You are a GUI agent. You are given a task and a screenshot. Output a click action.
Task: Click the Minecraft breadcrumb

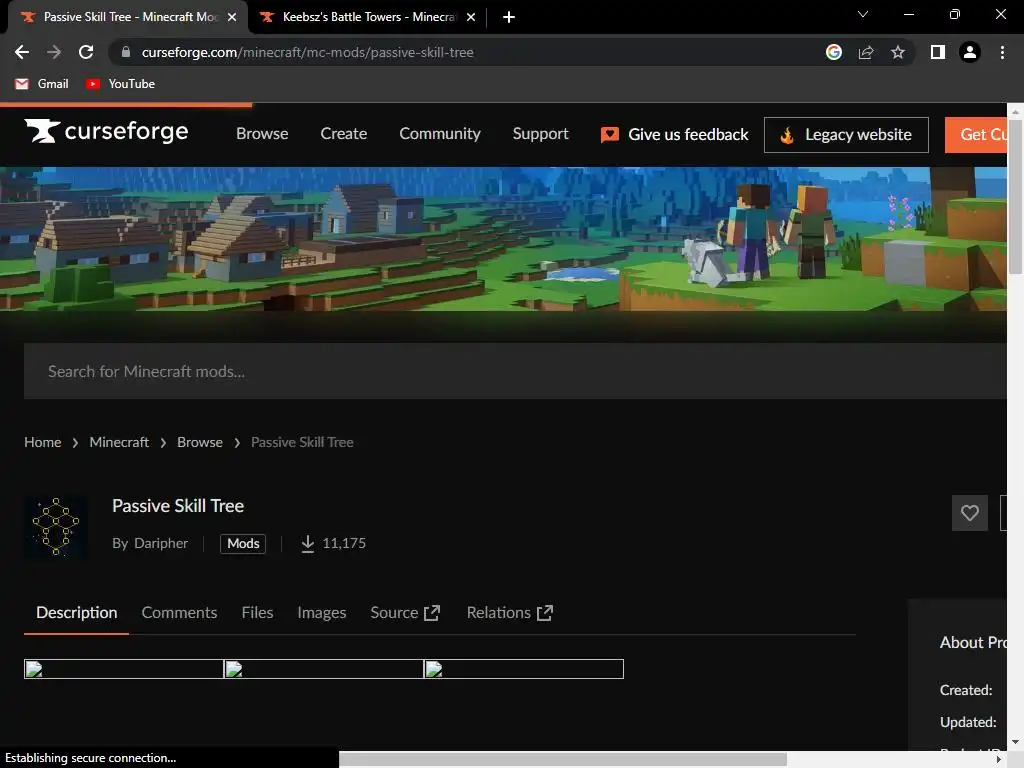(119, 442)
